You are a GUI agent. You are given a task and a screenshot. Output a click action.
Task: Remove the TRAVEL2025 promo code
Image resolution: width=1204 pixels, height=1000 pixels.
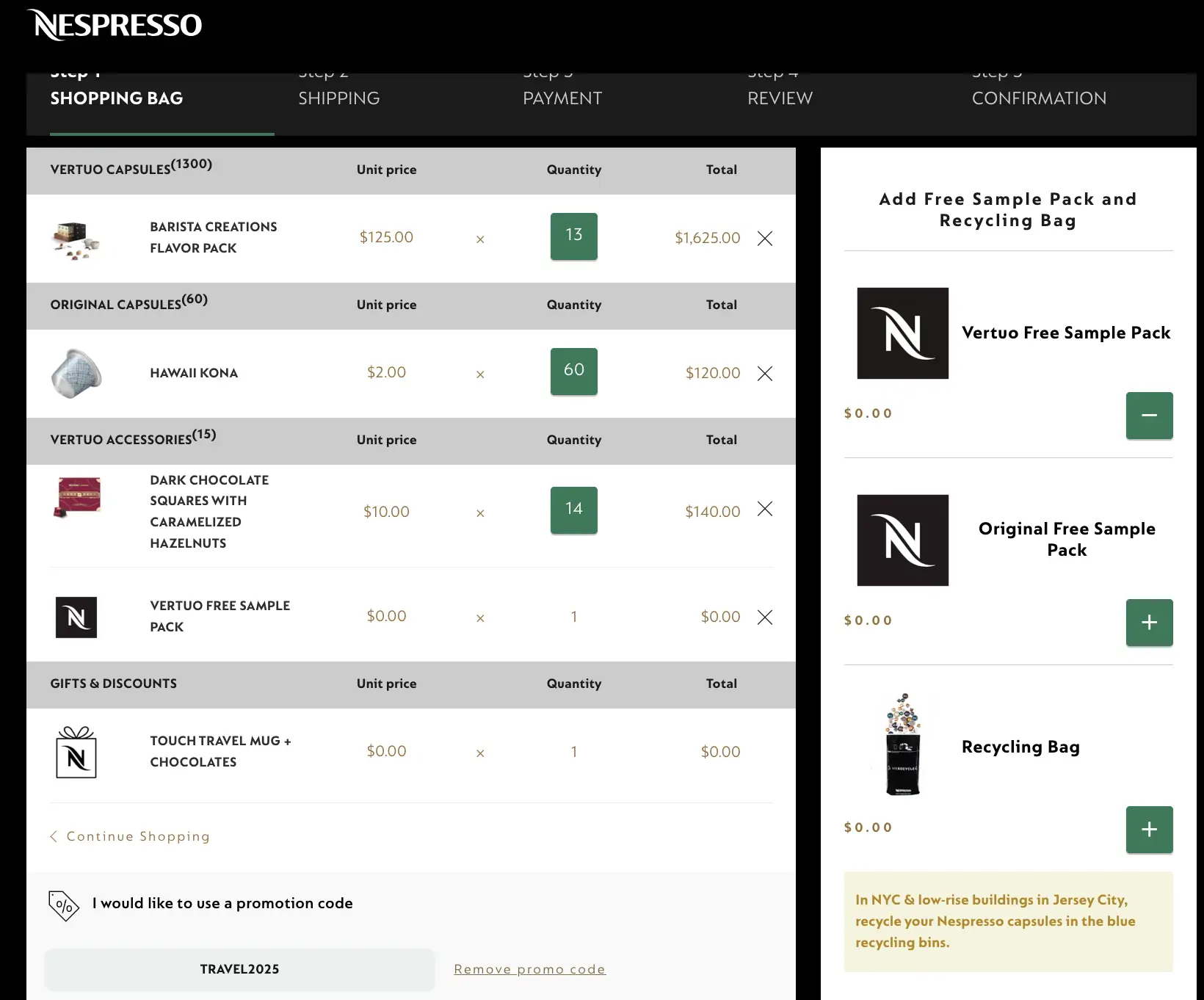(x=529, y=969)
